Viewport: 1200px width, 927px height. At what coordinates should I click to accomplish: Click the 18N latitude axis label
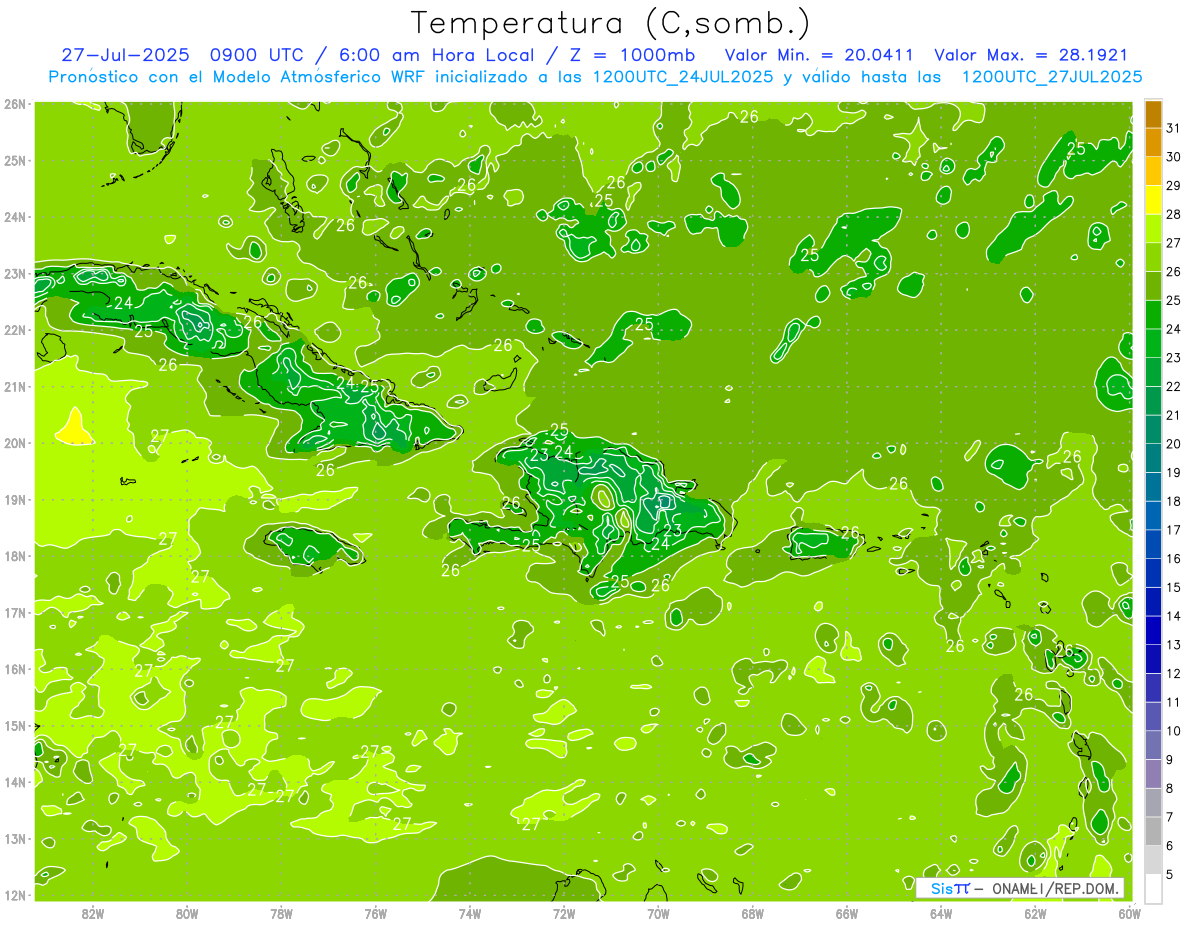(x=15, y=556)
